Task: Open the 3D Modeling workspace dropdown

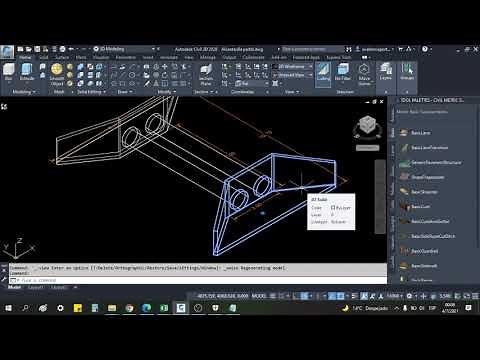Action: (x=125, y=49)
